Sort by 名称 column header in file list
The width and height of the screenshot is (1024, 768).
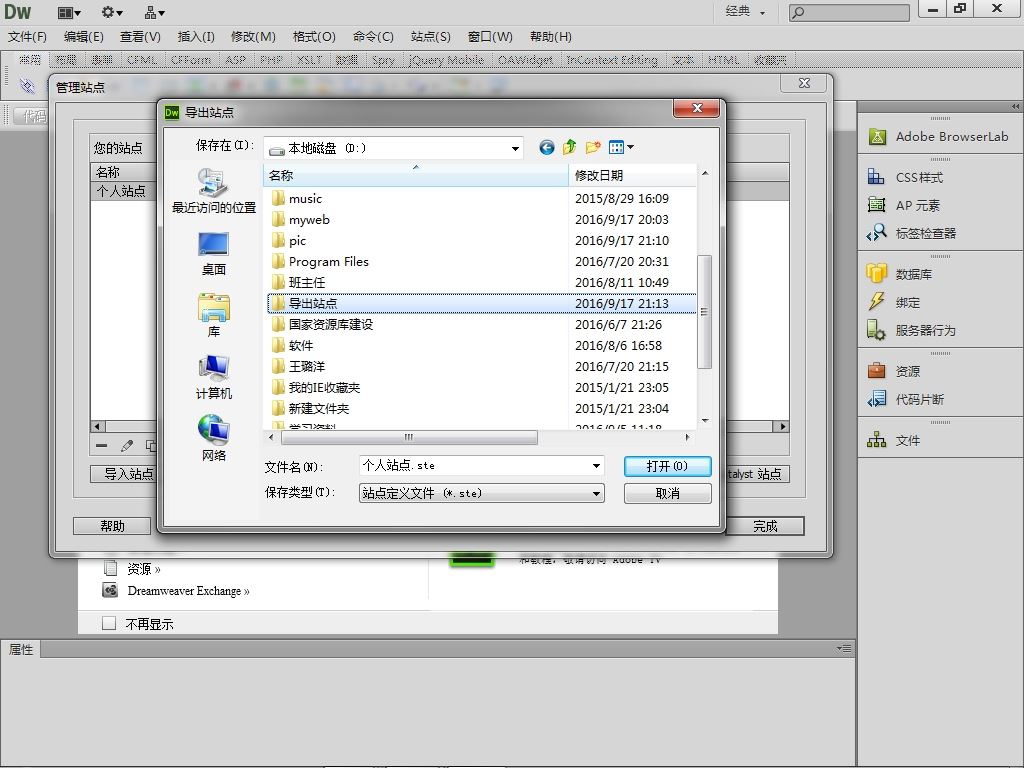(x=416, y=175)
